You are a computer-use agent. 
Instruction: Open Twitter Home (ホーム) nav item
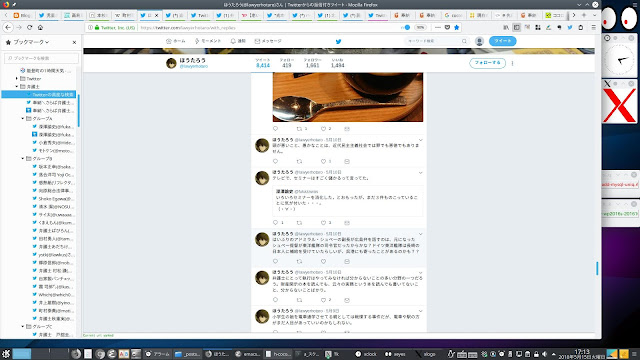click(x=176, y=41)
